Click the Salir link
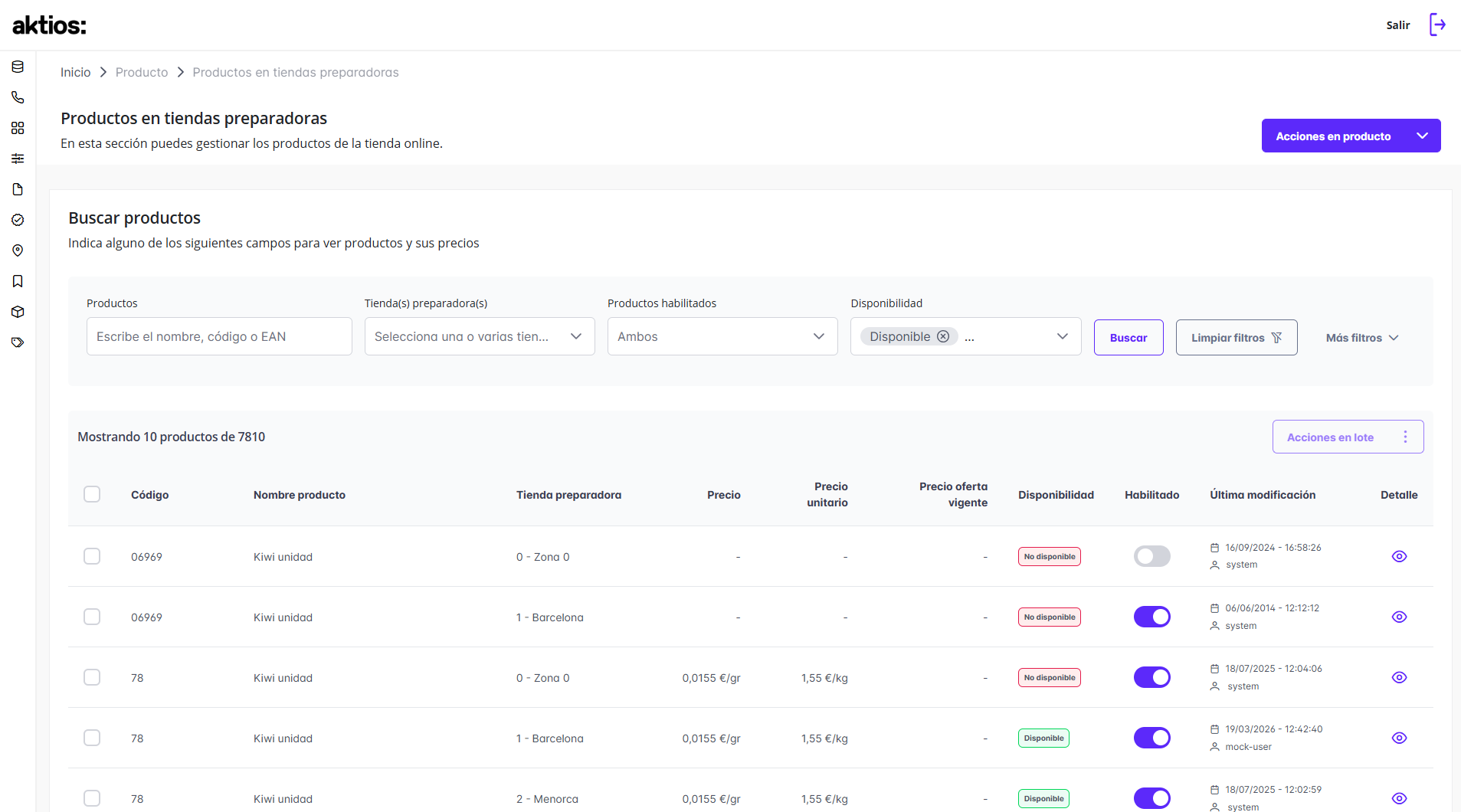The height and width of the screenshot is (812, 1461). point(1398,25)
